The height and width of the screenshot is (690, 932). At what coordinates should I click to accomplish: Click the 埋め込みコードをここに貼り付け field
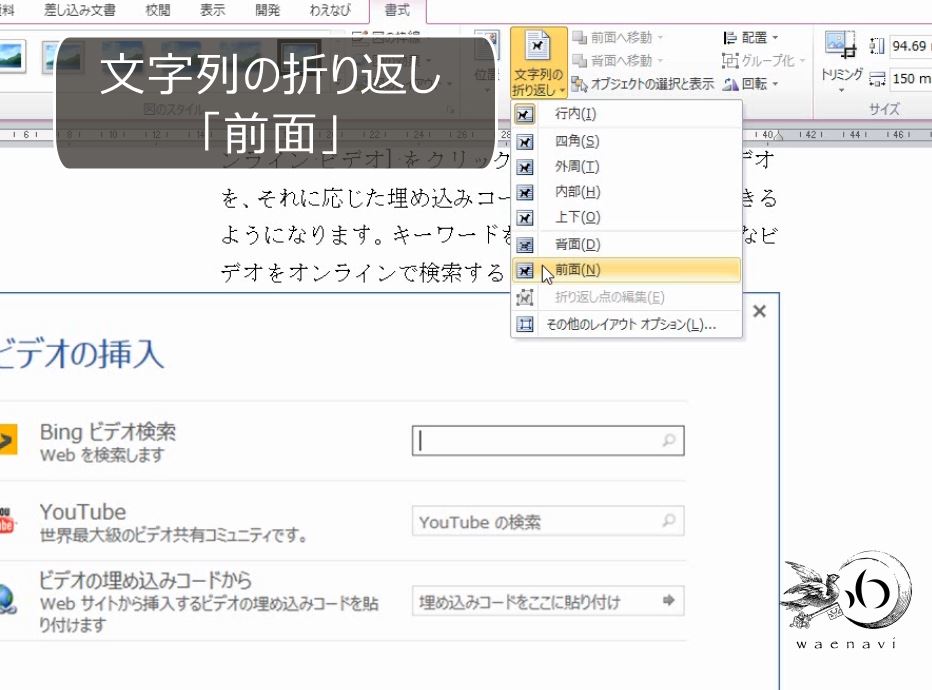[548, 601]
